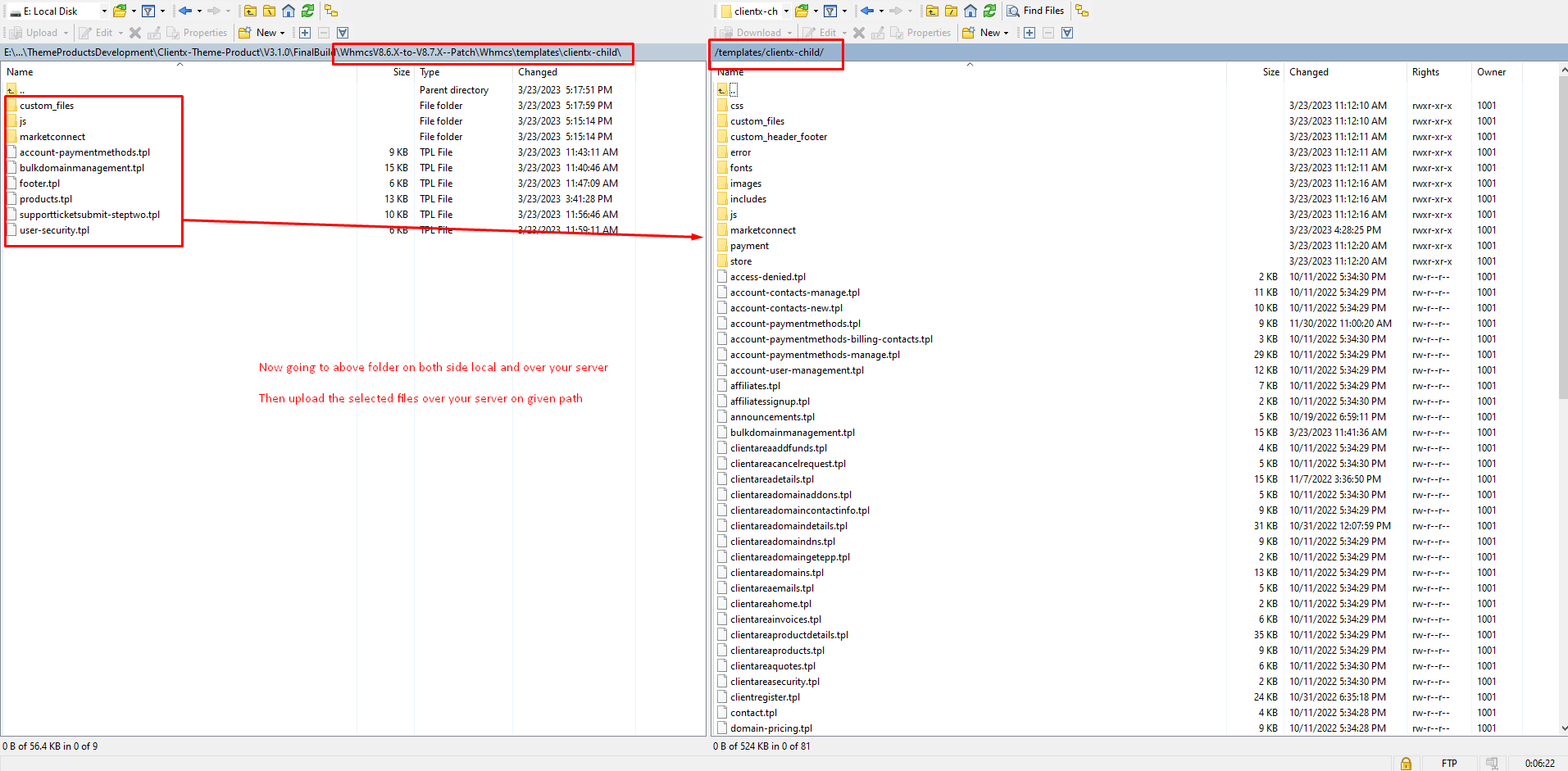Show the local panel directory tree icon
Viewport: 1568px width, 771px height.
pyautogui.click(x=331, y=11)
